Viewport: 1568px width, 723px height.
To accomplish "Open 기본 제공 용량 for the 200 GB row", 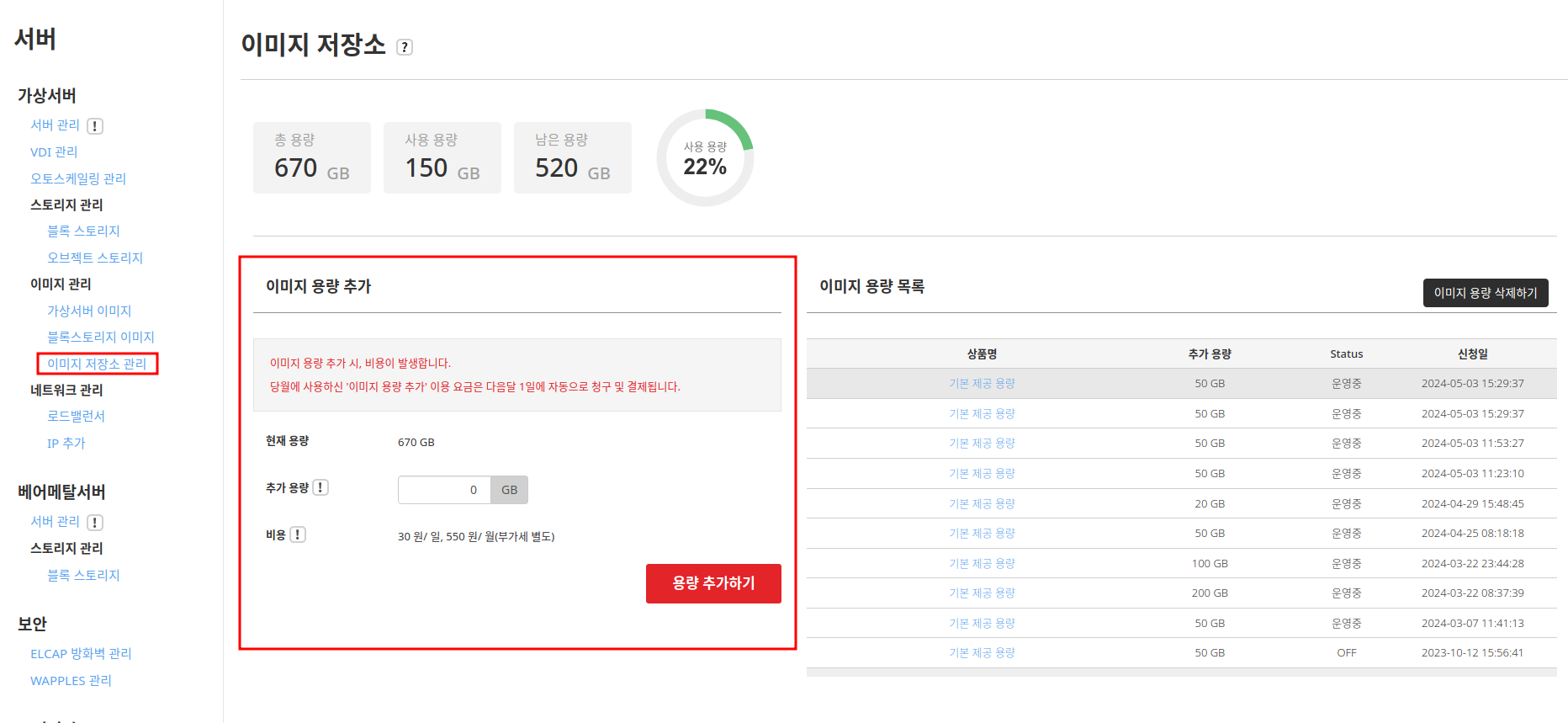I will coord(982,593).
